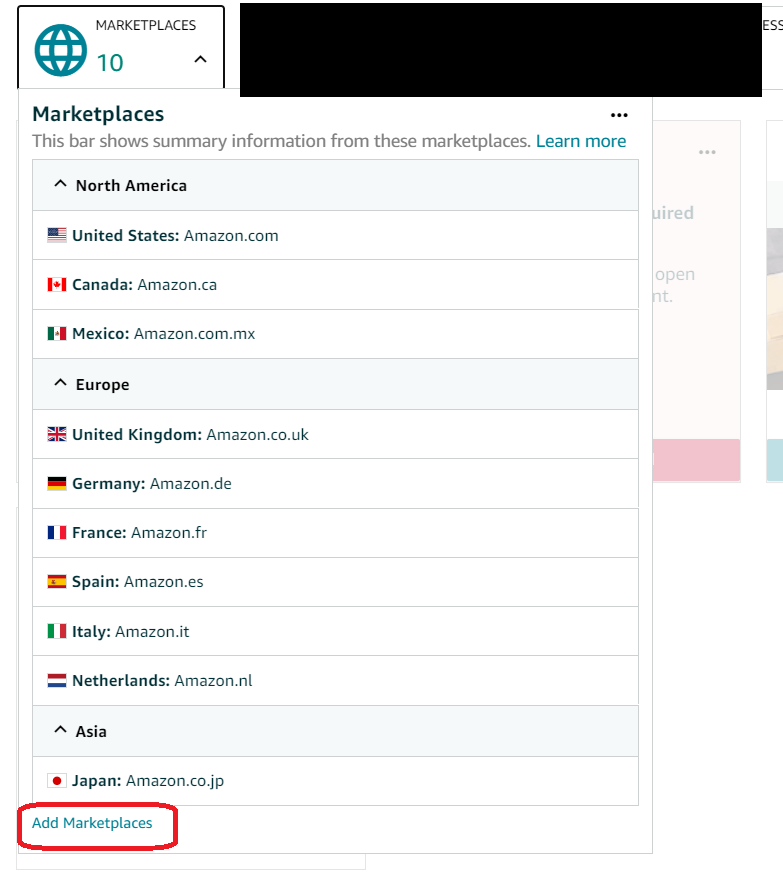This screenshot has width=783, height=891.
Task: Select Mexico: Amazon.com.mx marketplace
Action: [335, 334]
